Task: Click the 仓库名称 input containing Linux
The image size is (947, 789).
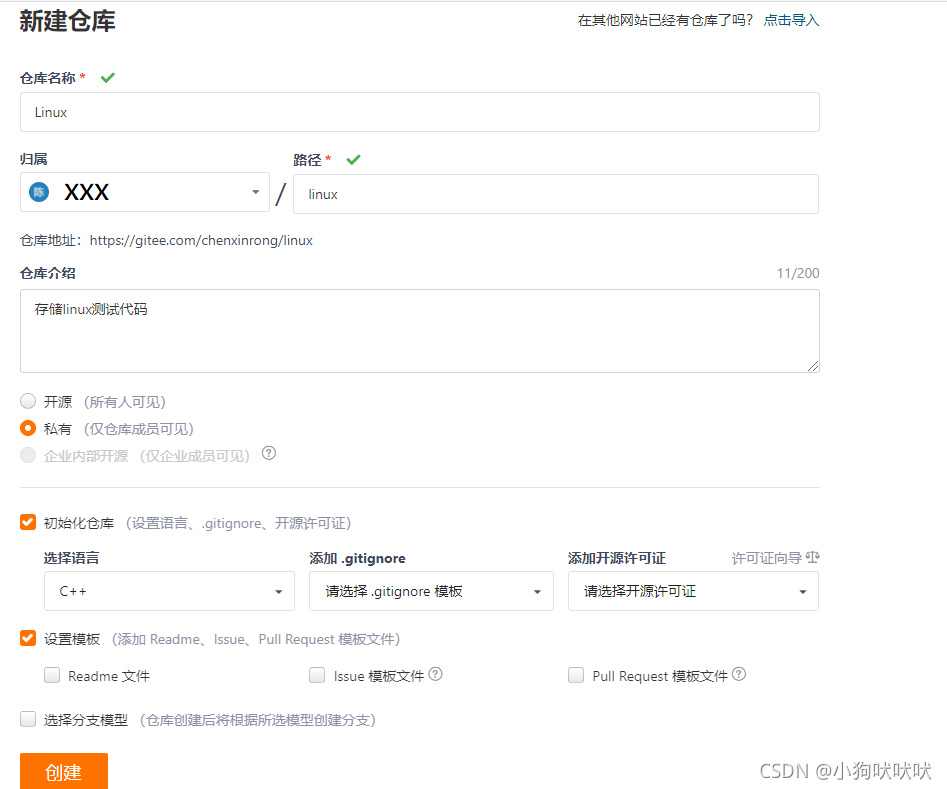Action: pyautogui.click(x=420, y=112)
